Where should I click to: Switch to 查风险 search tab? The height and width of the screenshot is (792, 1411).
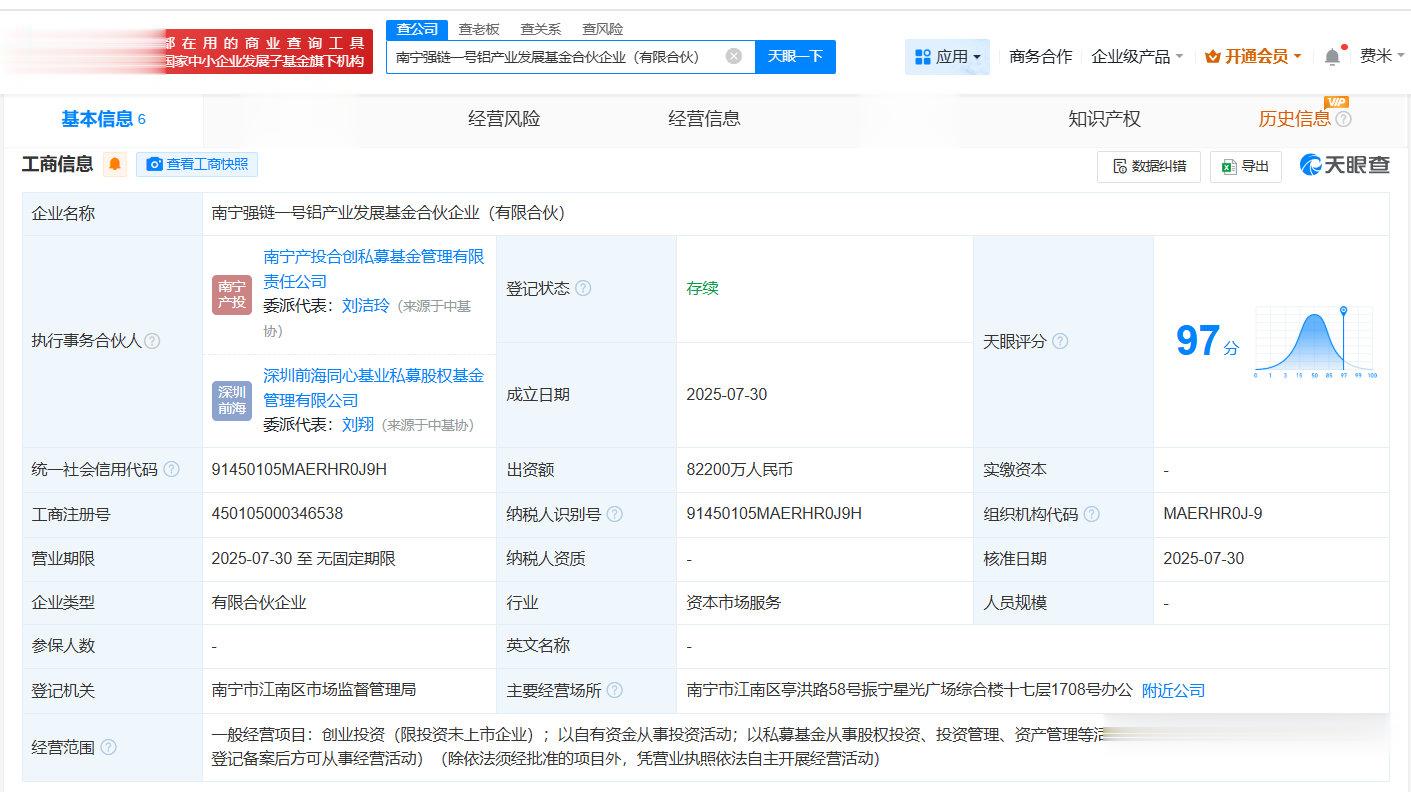pyautogui.click(x=603, y=29)
